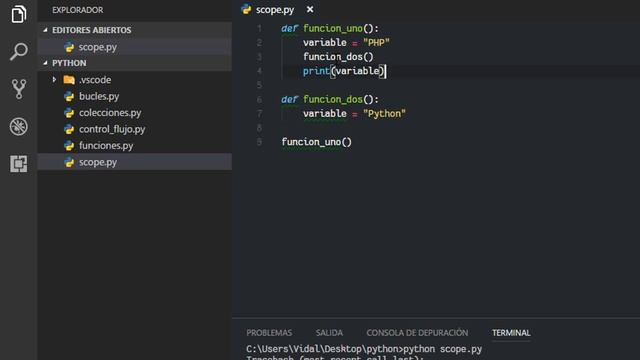The width and height of the screenshot is (640, 360).
Task: Click 'def funcion_dos():' on line 6
Action: [x=330, y=99]
